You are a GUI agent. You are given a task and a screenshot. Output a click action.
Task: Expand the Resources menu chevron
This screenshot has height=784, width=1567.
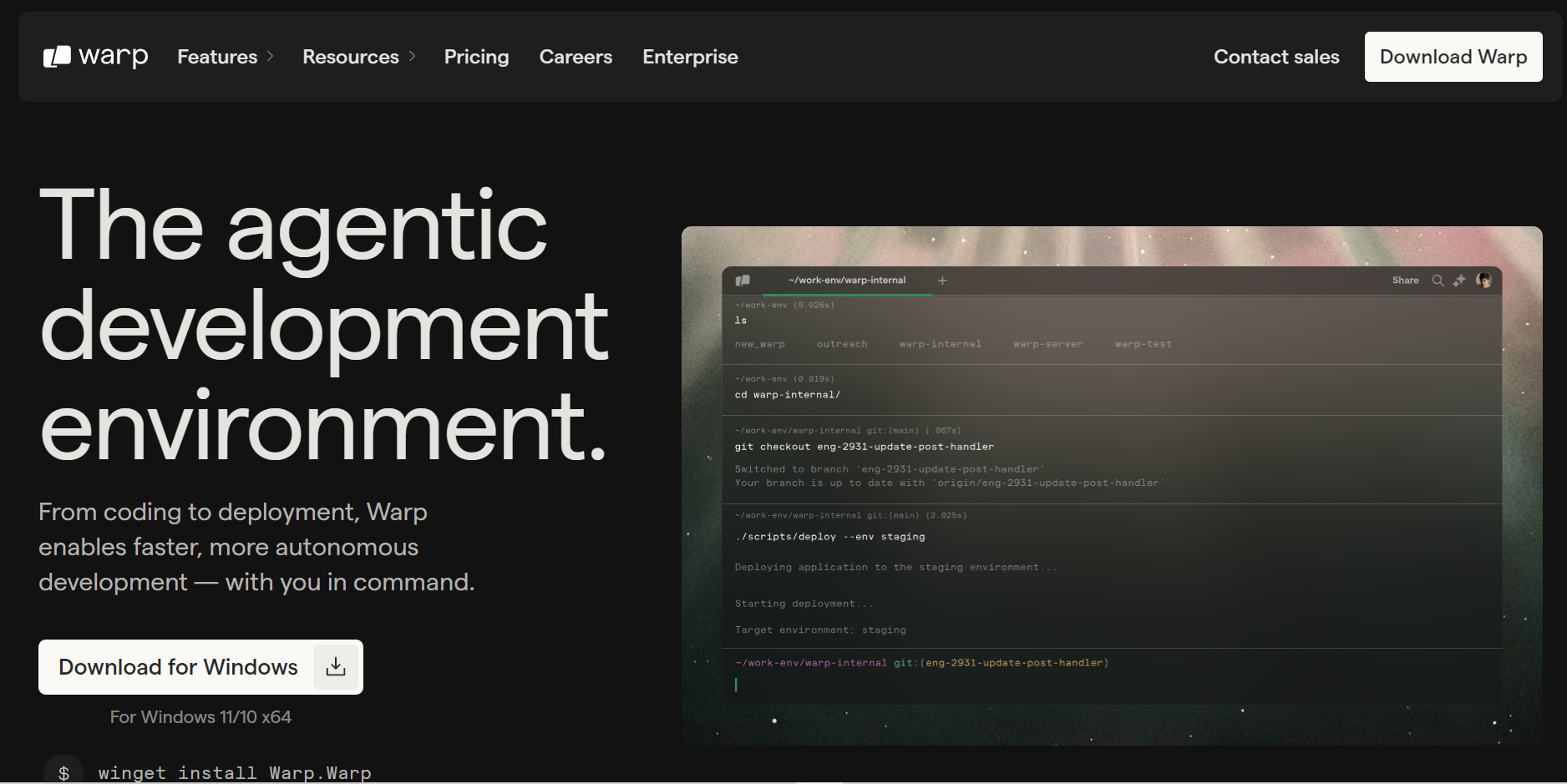412,57
